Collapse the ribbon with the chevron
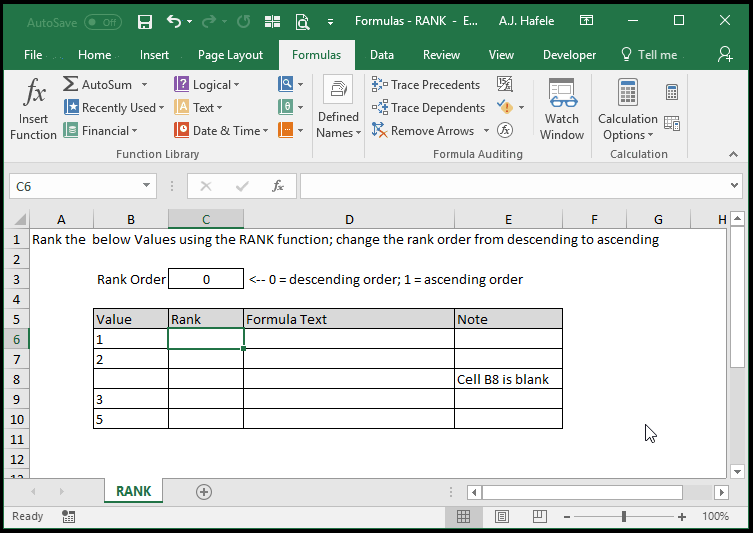Image resolution: width=753 pixels, height=533 pixels. click(x=733, y=154)
